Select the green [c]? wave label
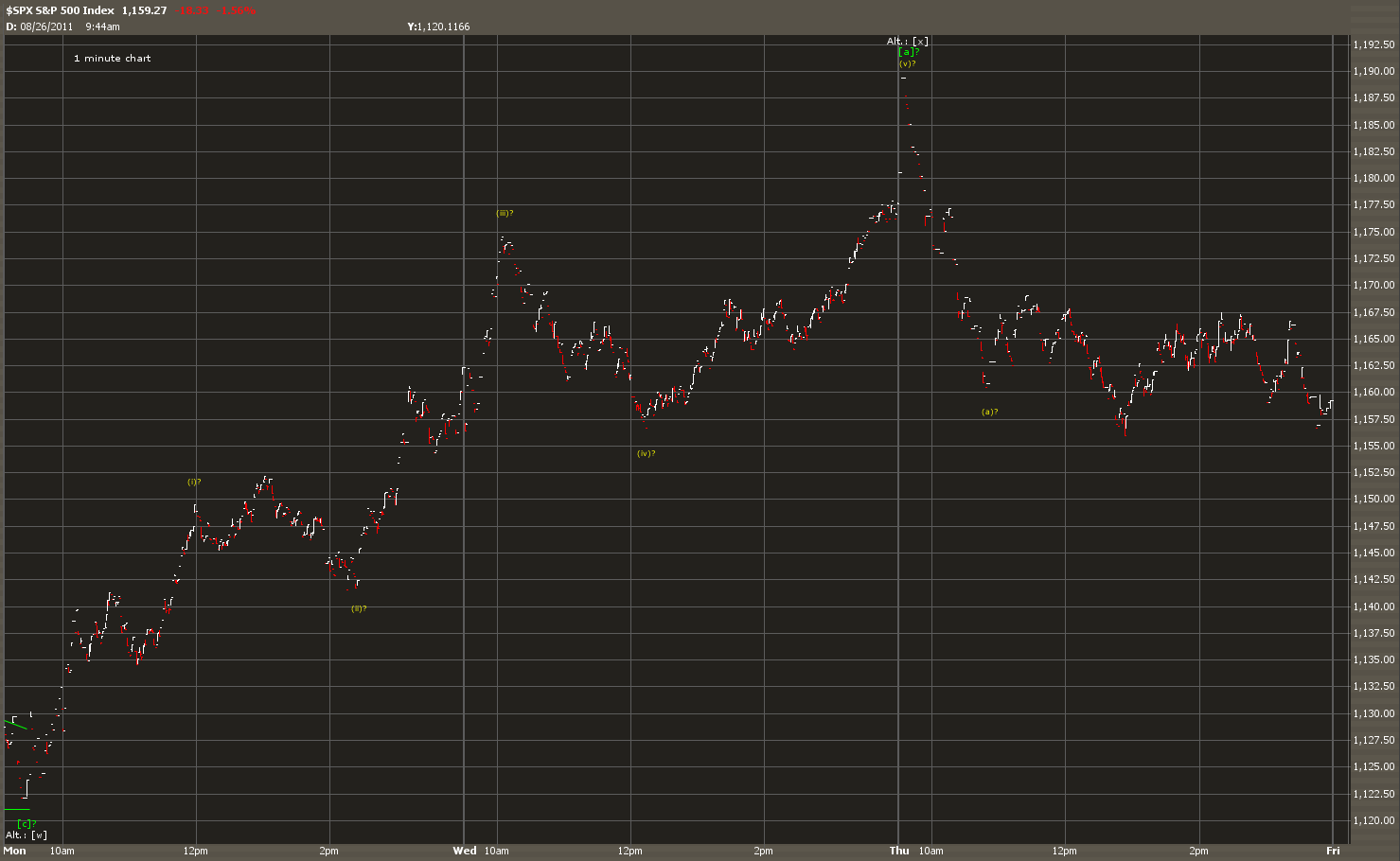The height and width of the screenshot is (861, 1400). (x=27, y=823)
